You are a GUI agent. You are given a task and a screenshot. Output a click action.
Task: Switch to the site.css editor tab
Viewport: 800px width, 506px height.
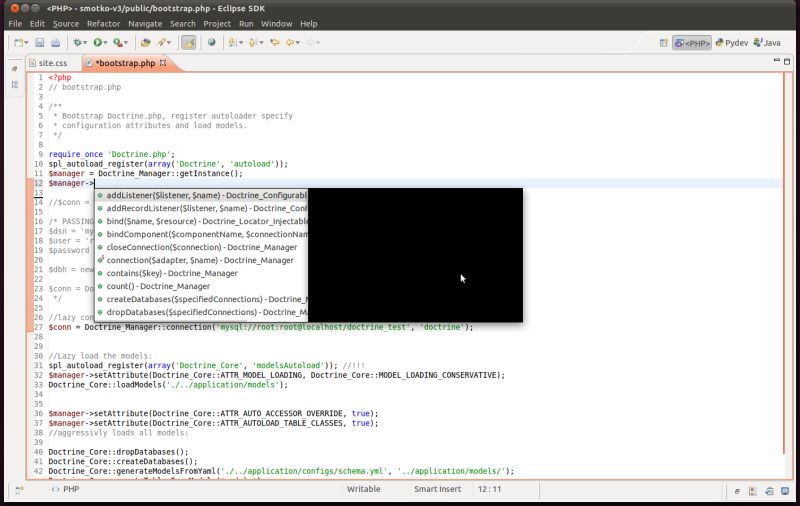(x=48, y=63)
